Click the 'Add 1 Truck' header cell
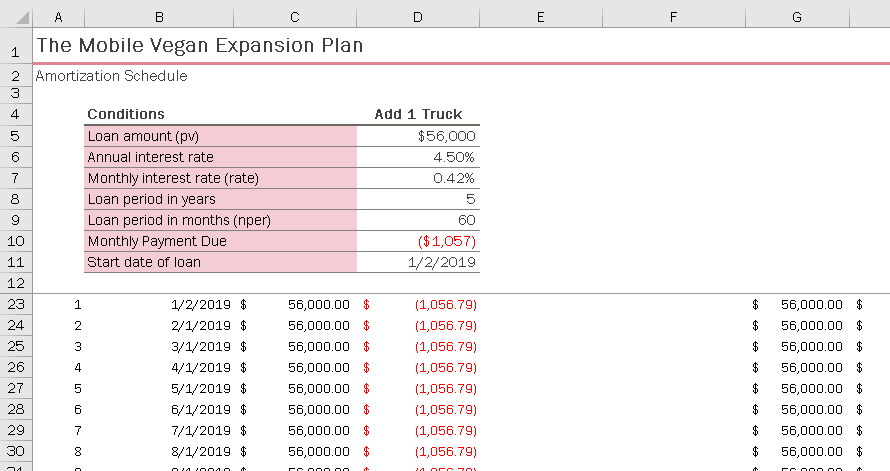Screen dimensions: 890x471 pyautogui.click(x=418, y=114)
